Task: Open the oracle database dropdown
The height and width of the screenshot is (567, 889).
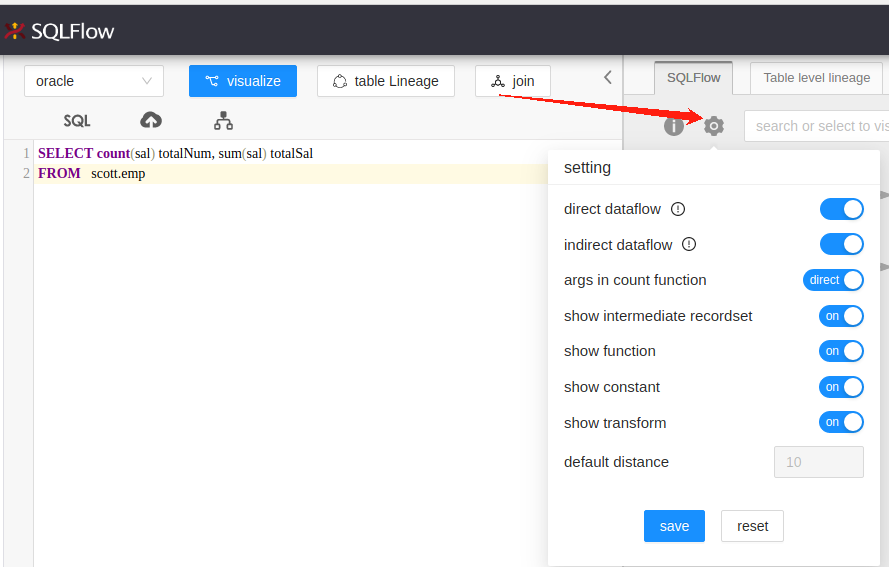Action: click(94, 81)
